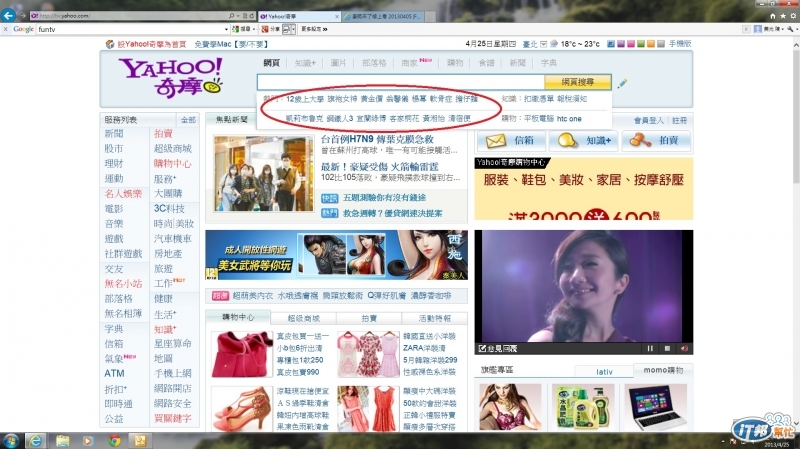Open the 會員登入 login link
The width and height of the screenshot is (800, 449).
[648, 120]
